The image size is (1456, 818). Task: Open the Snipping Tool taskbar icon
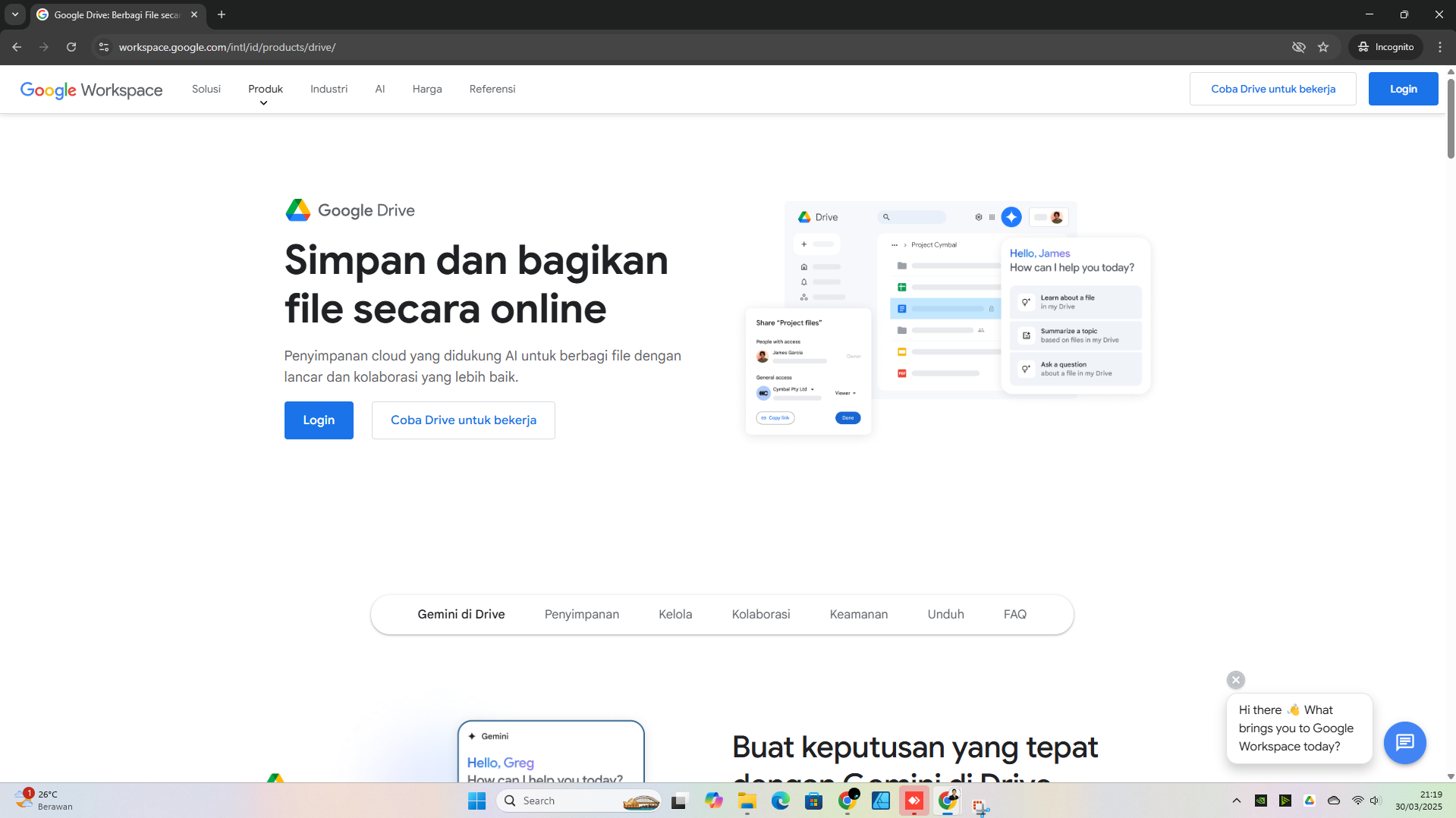tap(981, 806)
